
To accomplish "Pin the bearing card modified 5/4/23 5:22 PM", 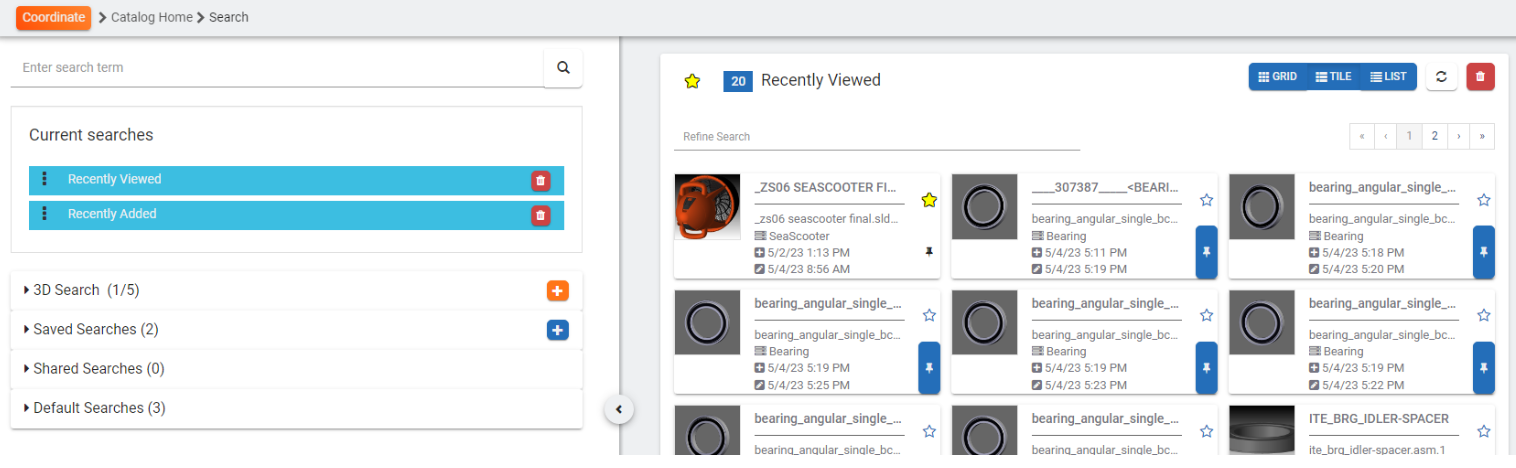I will point(1484,368).
